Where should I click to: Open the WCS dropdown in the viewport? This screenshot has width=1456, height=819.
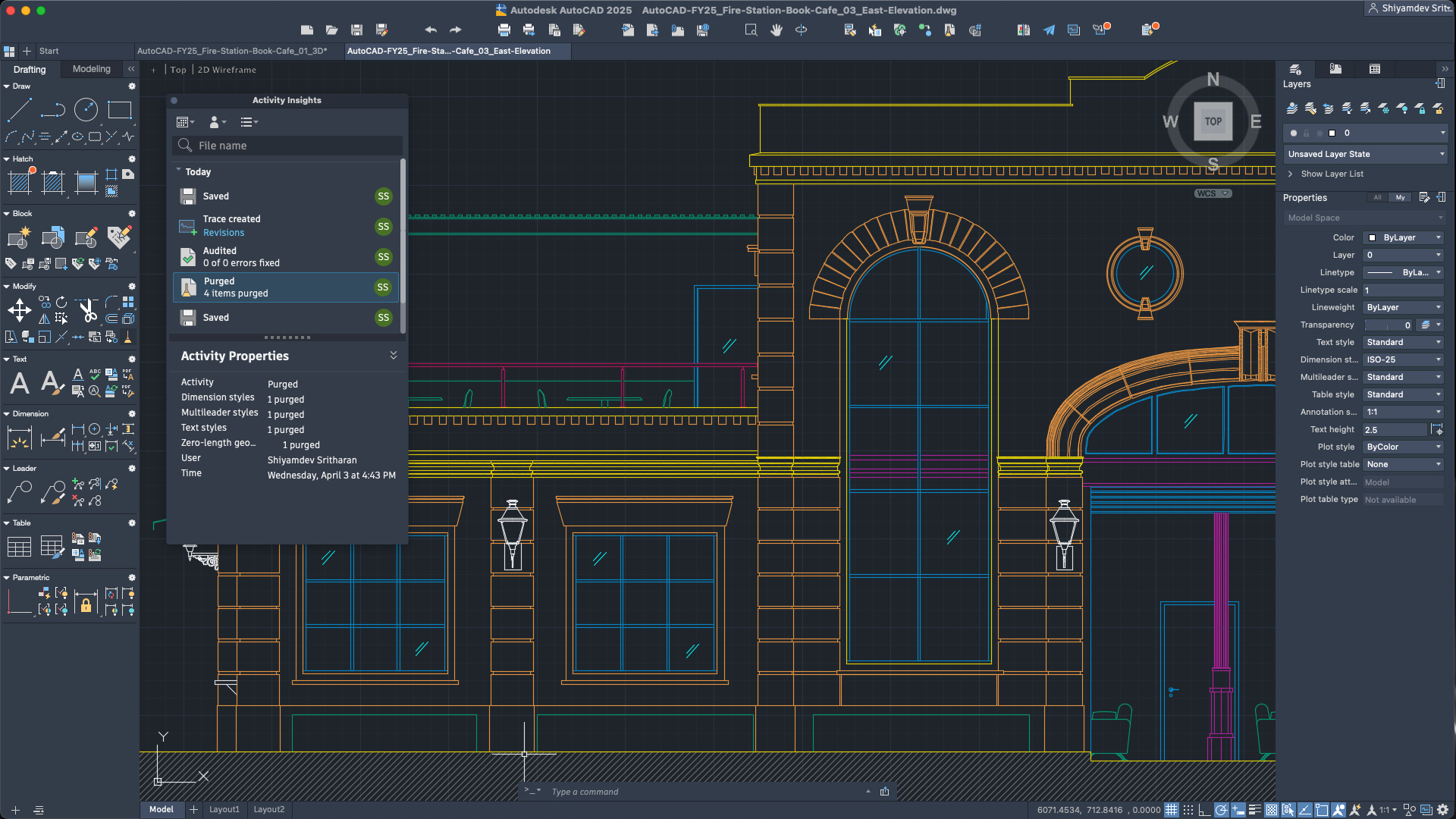point(1212,193)
